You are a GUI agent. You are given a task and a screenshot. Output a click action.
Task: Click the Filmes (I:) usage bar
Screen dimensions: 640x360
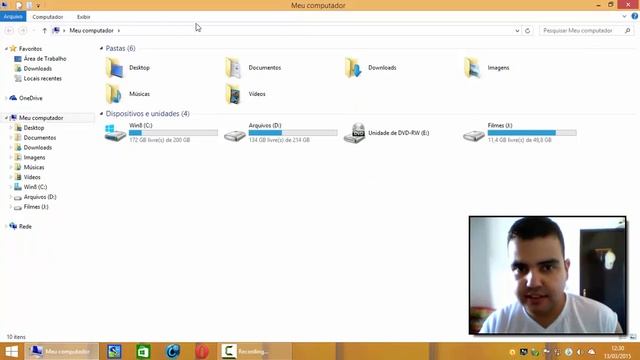[532, 133]
